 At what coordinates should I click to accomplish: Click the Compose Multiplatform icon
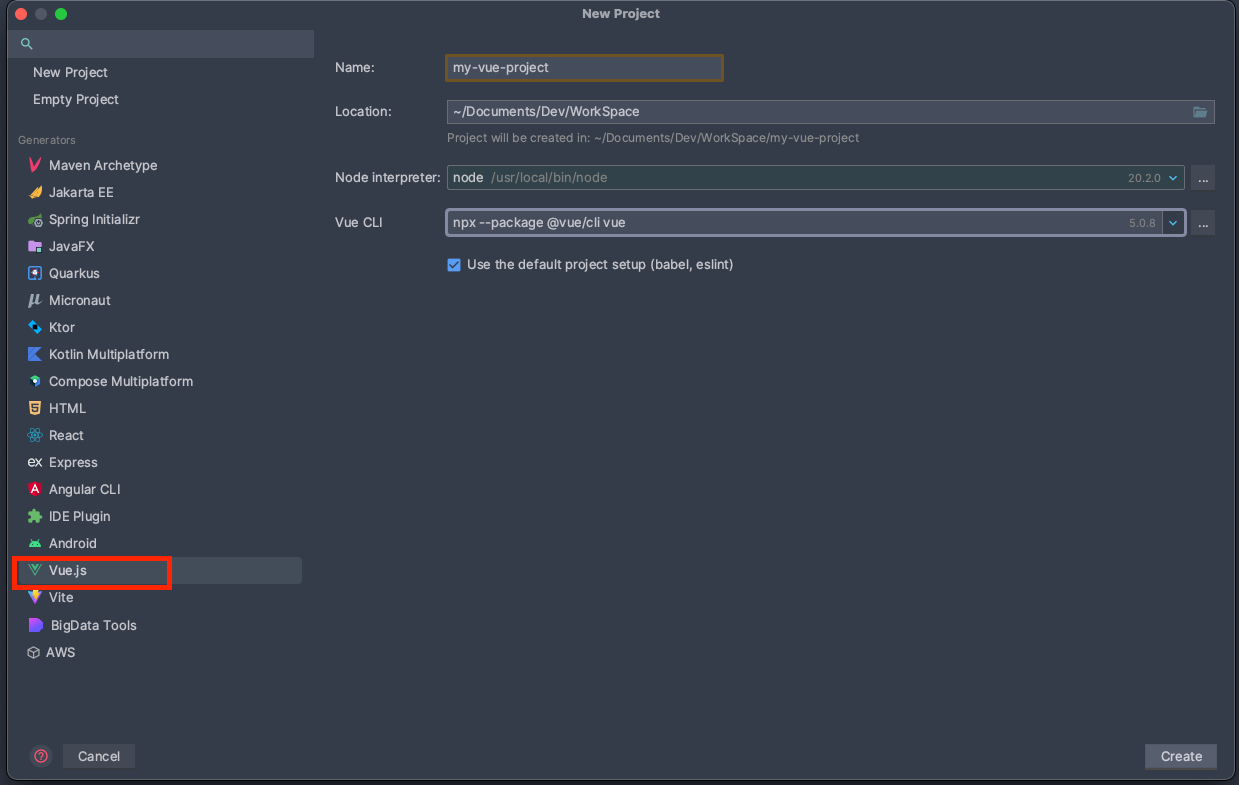35,381
